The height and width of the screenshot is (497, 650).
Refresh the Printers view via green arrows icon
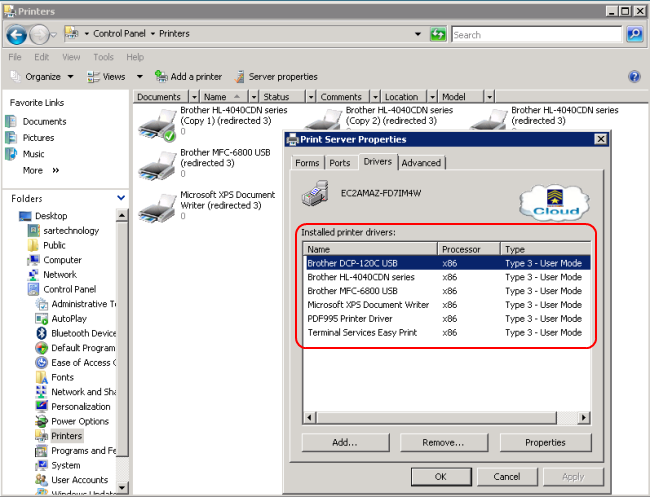point(438,34)
